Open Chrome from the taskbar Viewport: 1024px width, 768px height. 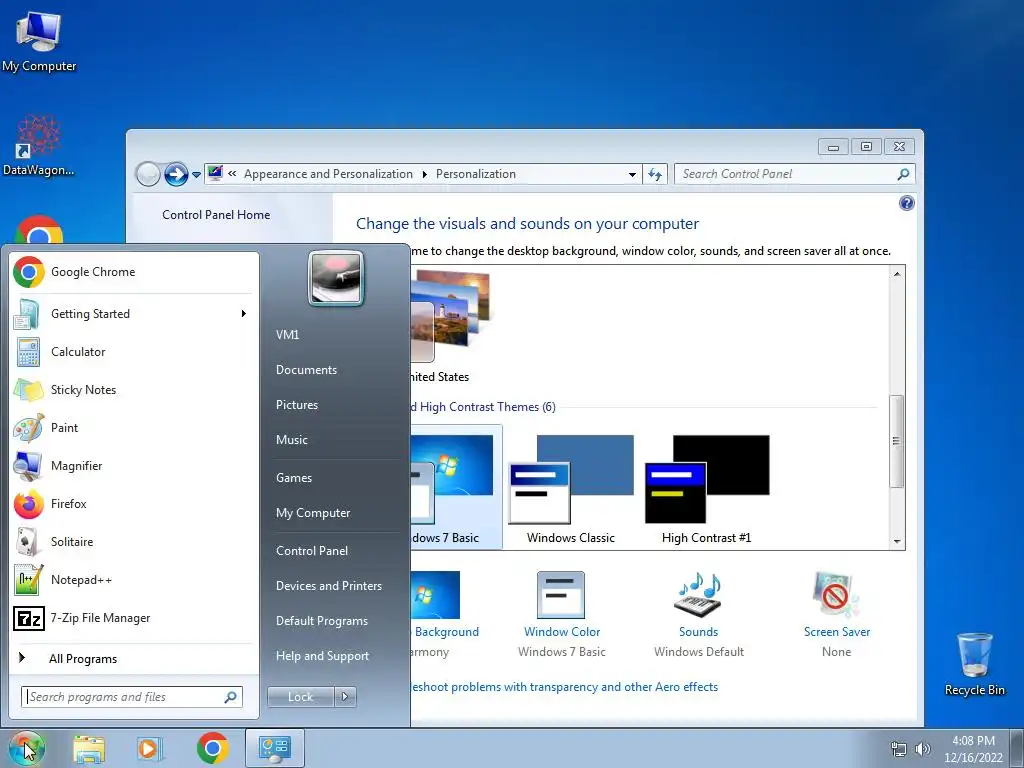(x=212, y=748)
